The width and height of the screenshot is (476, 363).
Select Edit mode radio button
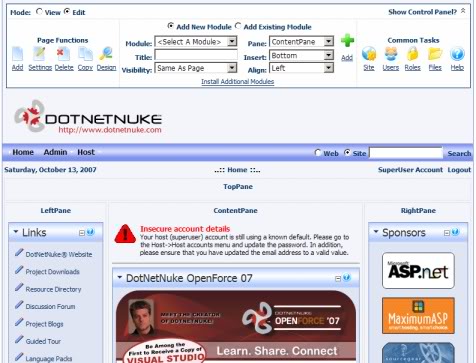67,12
